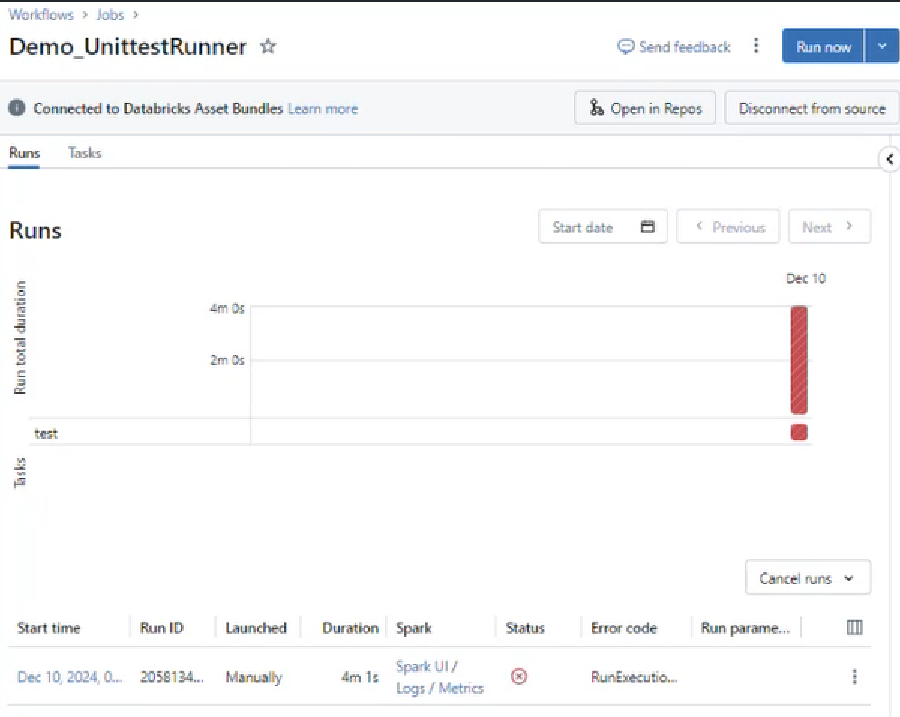Click the red test task square in chart
This screenshot has width=900, height=717.
(799, 432)
